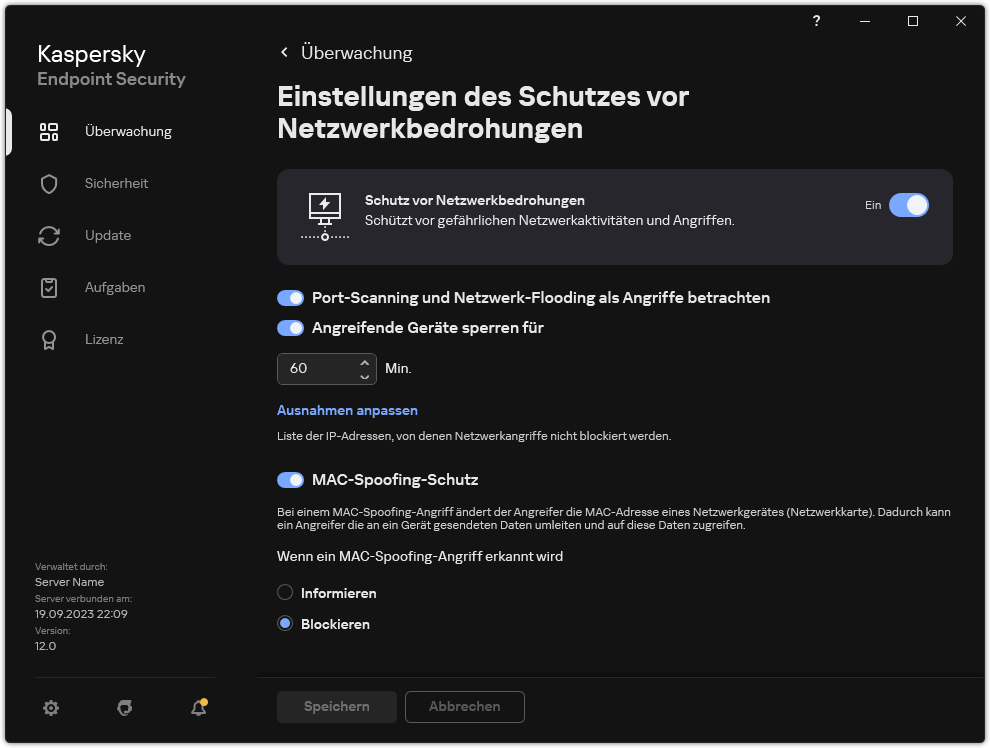
Task: Discard changes via Abbrechen
Action: coord(464,707)
